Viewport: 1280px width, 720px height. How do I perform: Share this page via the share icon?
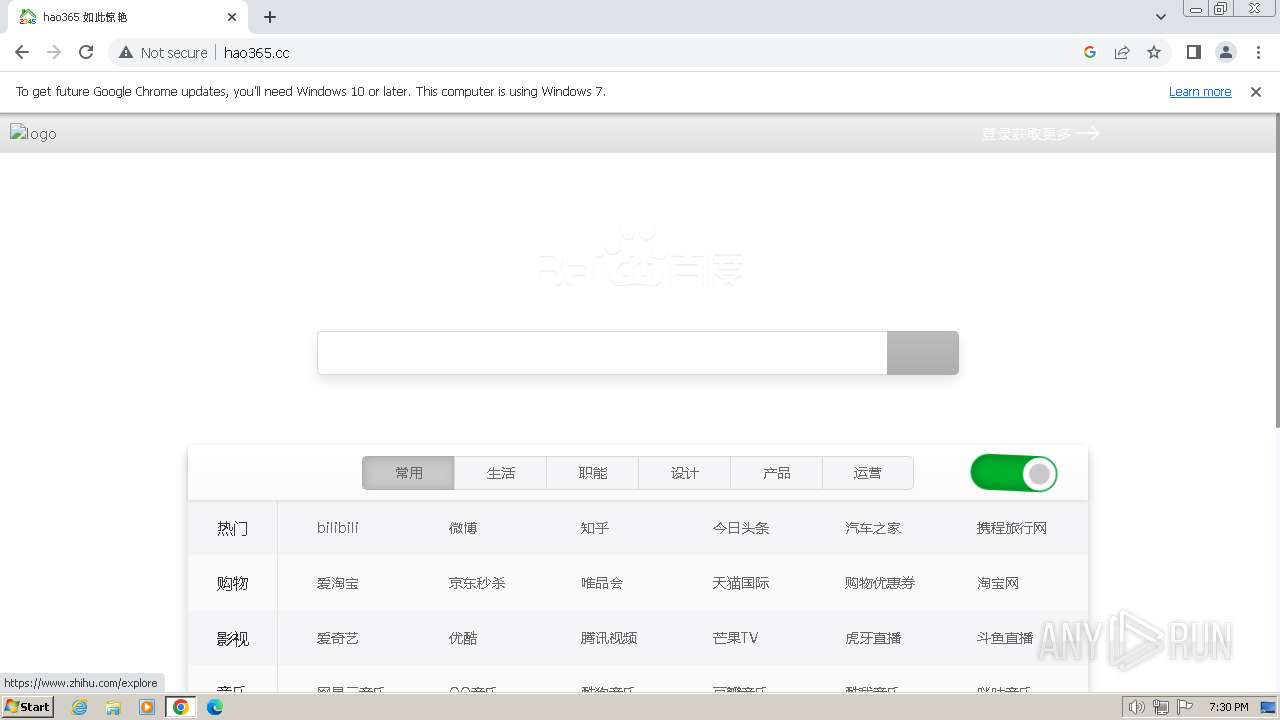1122,52
